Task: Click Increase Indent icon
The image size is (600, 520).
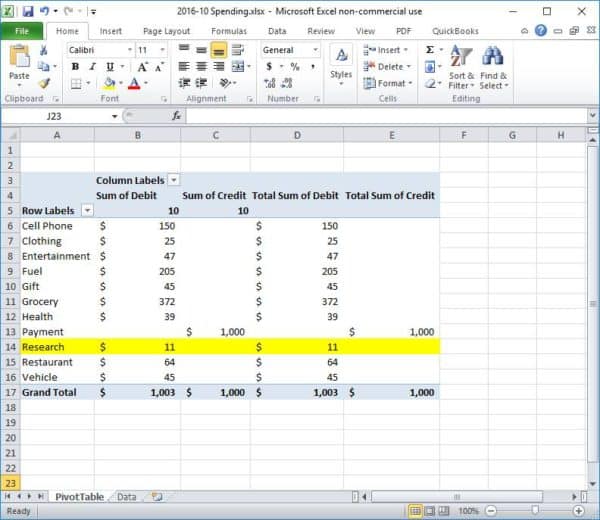Action: pyautogui.click(x=201, y=83)
